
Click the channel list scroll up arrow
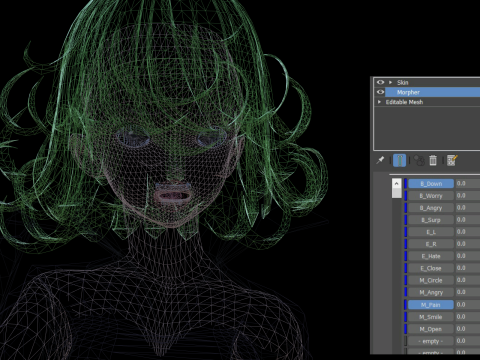[396, 183]
